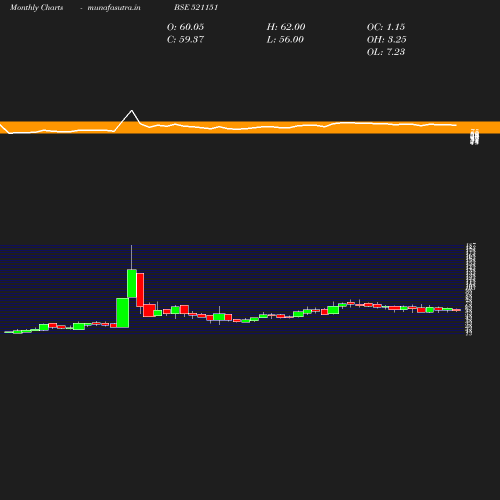Click the peak of the white indicator line
Screen dimensions: 500x500
click(132, 110)
